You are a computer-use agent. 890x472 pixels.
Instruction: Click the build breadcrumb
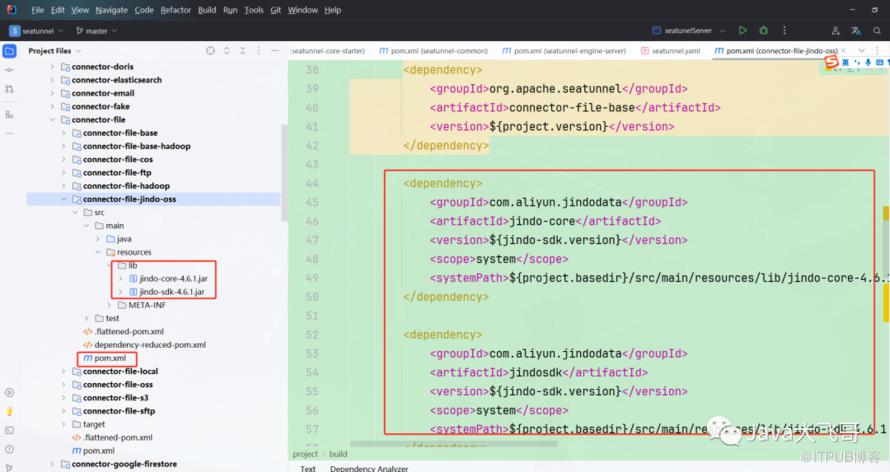[x=339, y=454]
